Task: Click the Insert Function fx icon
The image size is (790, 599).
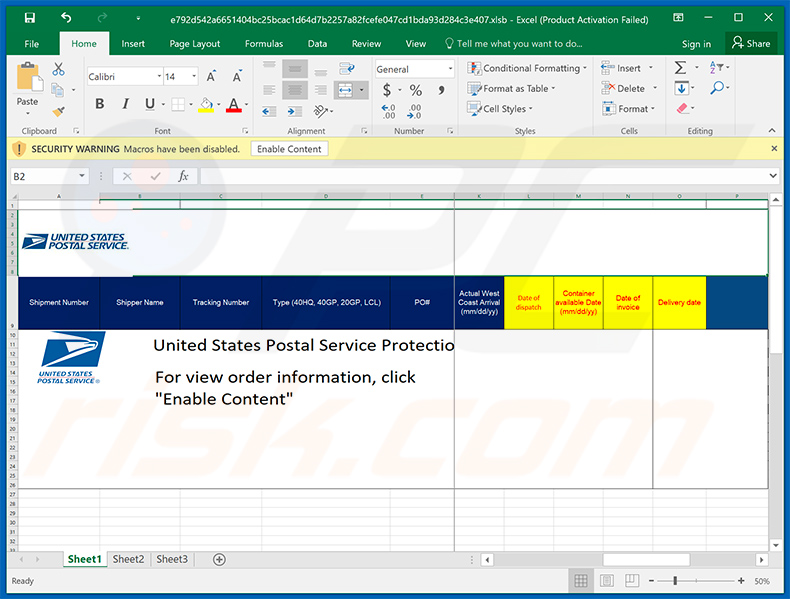Action: (183, 176)
